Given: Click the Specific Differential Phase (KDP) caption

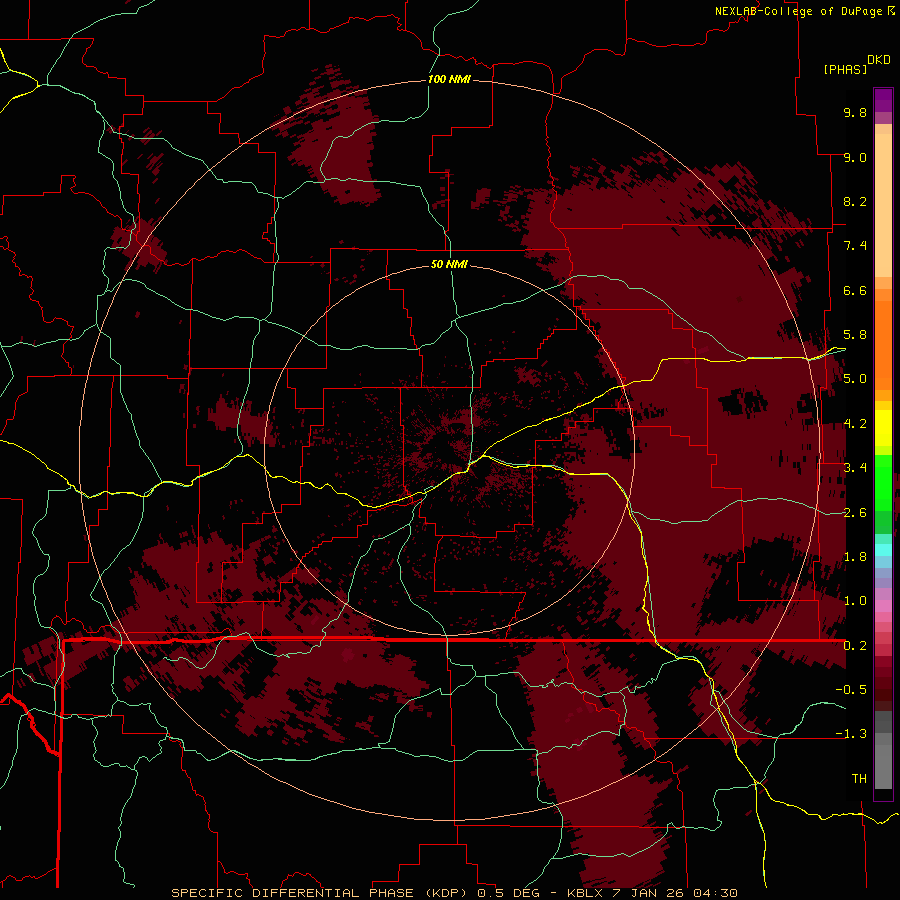Looking at the screenshot, I should 454,893.
